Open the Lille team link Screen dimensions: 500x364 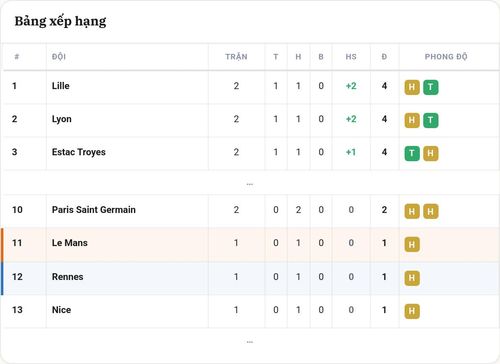61,86
